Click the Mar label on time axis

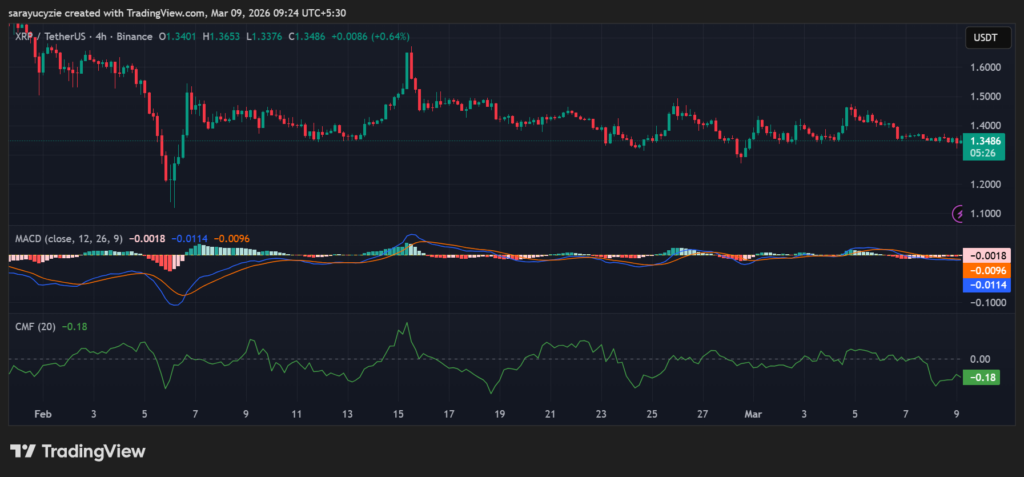[752, 413]
